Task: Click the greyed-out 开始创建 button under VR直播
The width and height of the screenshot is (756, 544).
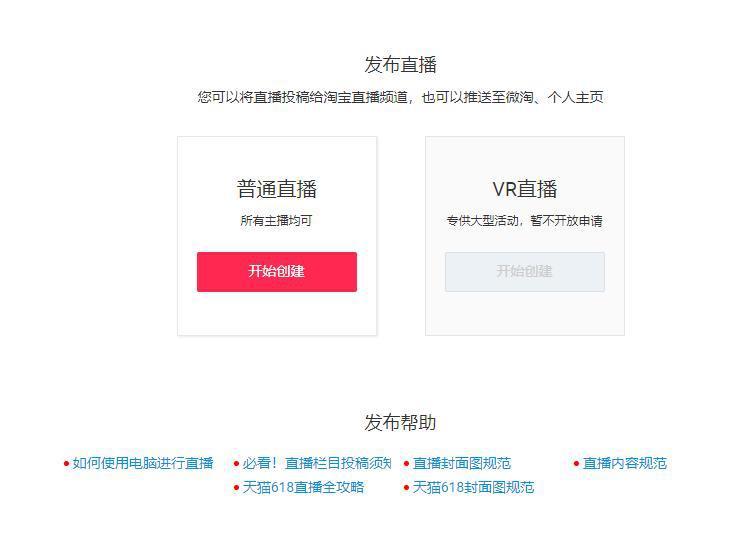Action: tap(524, 272)
